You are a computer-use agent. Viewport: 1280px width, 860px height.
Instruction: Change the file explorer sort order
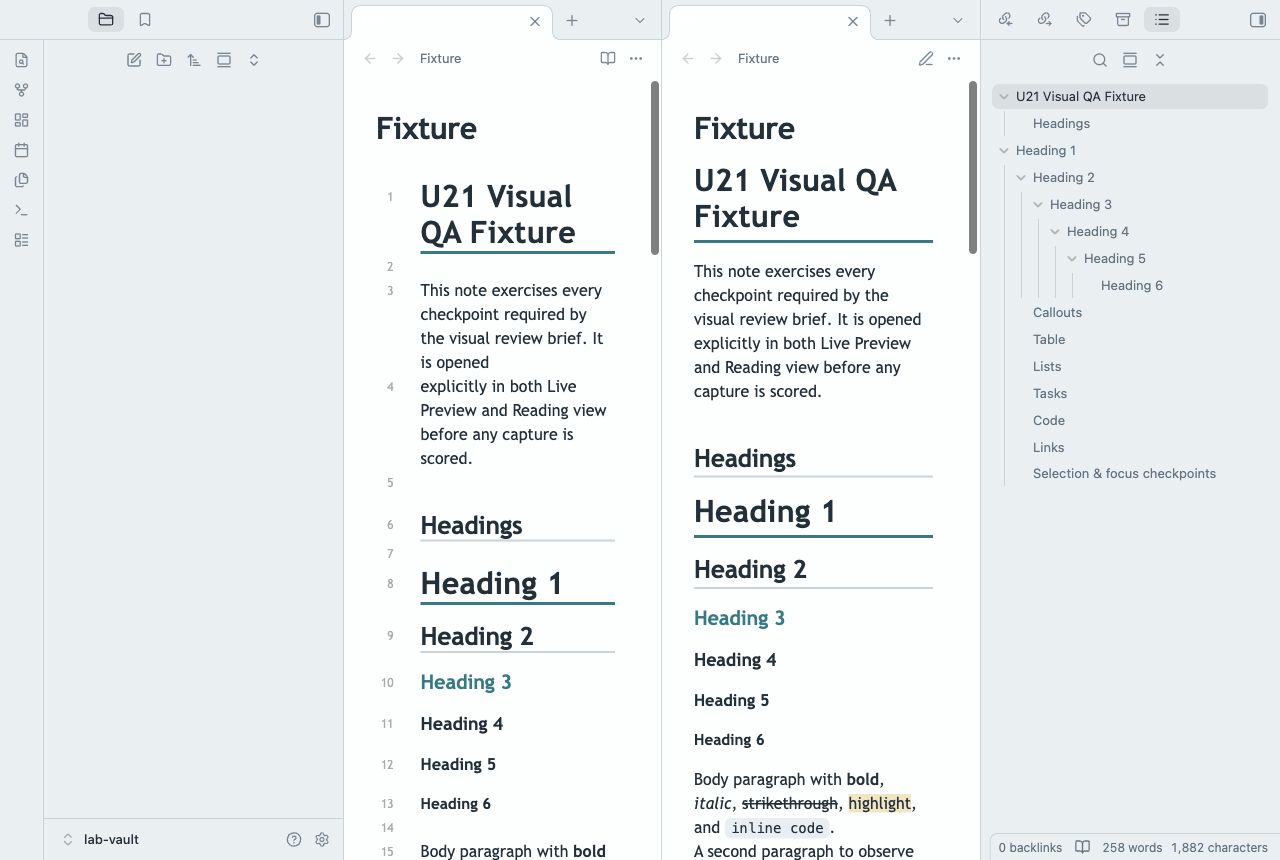pos(194,60)
